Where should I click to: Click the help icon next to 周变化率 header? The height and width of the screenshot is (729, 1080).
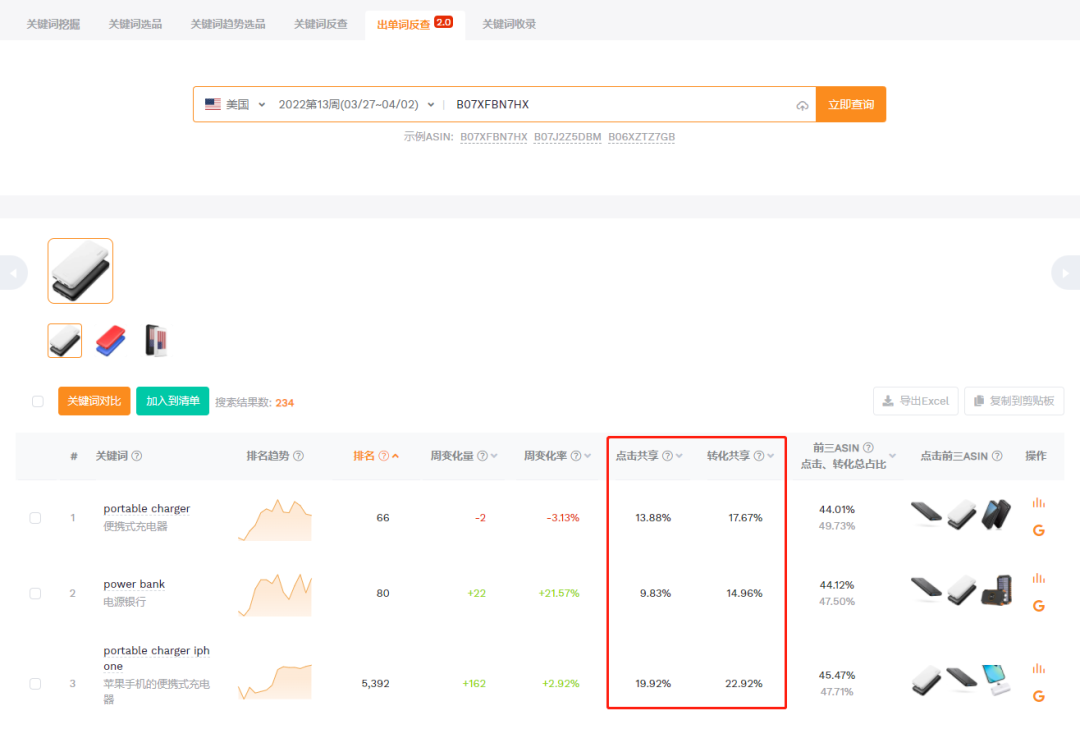point(576,455)
